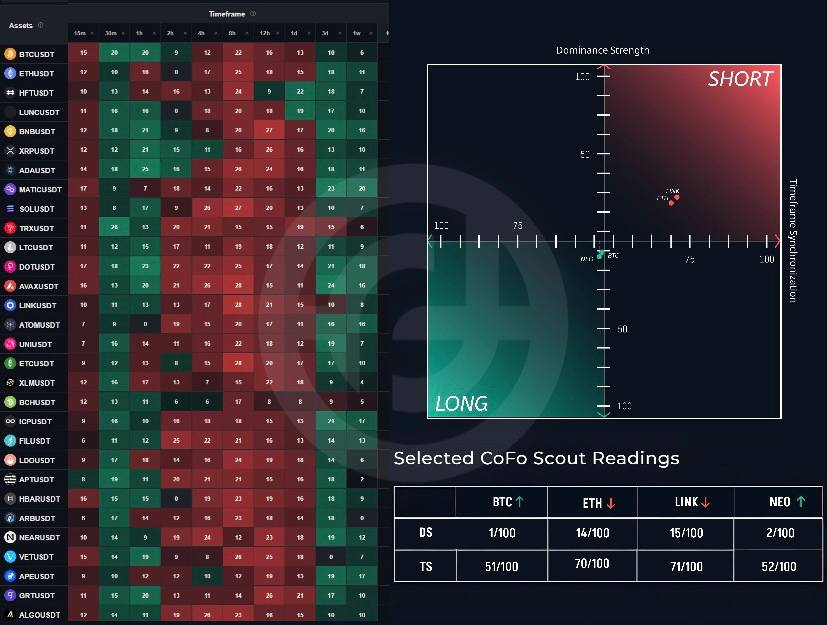Click the NEAR icon beside NEARUSDT
The image size is (827, 625).
point(10,537)
